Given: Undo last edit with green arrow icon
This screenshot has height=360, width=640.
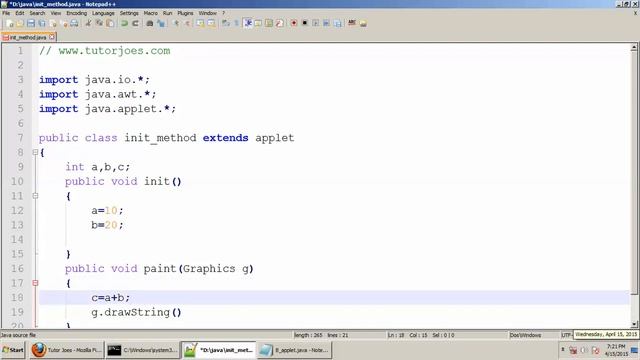Looking at the screenshot, I should pos(124,23).
